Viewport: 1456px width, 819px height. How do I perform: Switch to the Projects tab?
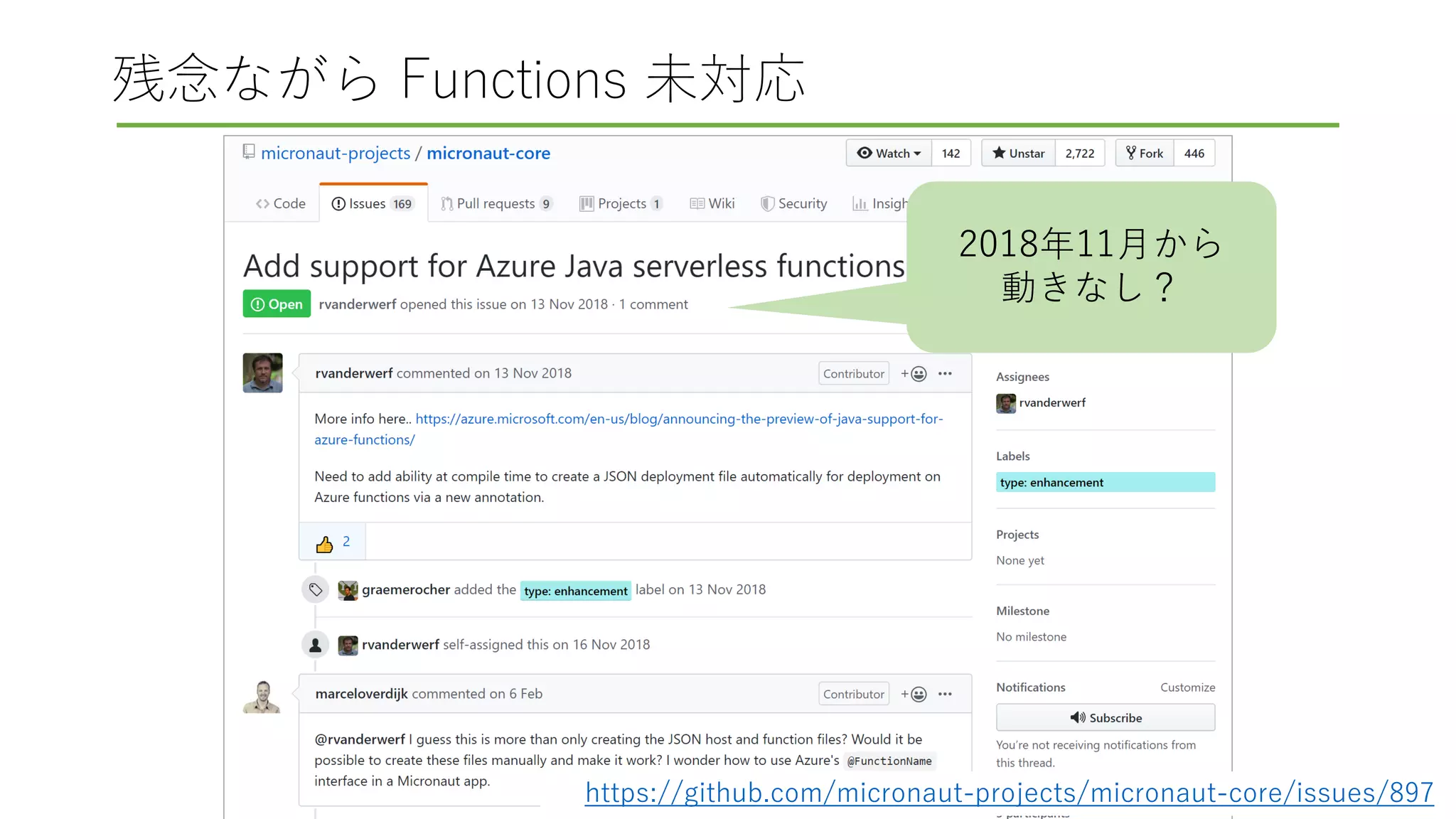point(621,203)
